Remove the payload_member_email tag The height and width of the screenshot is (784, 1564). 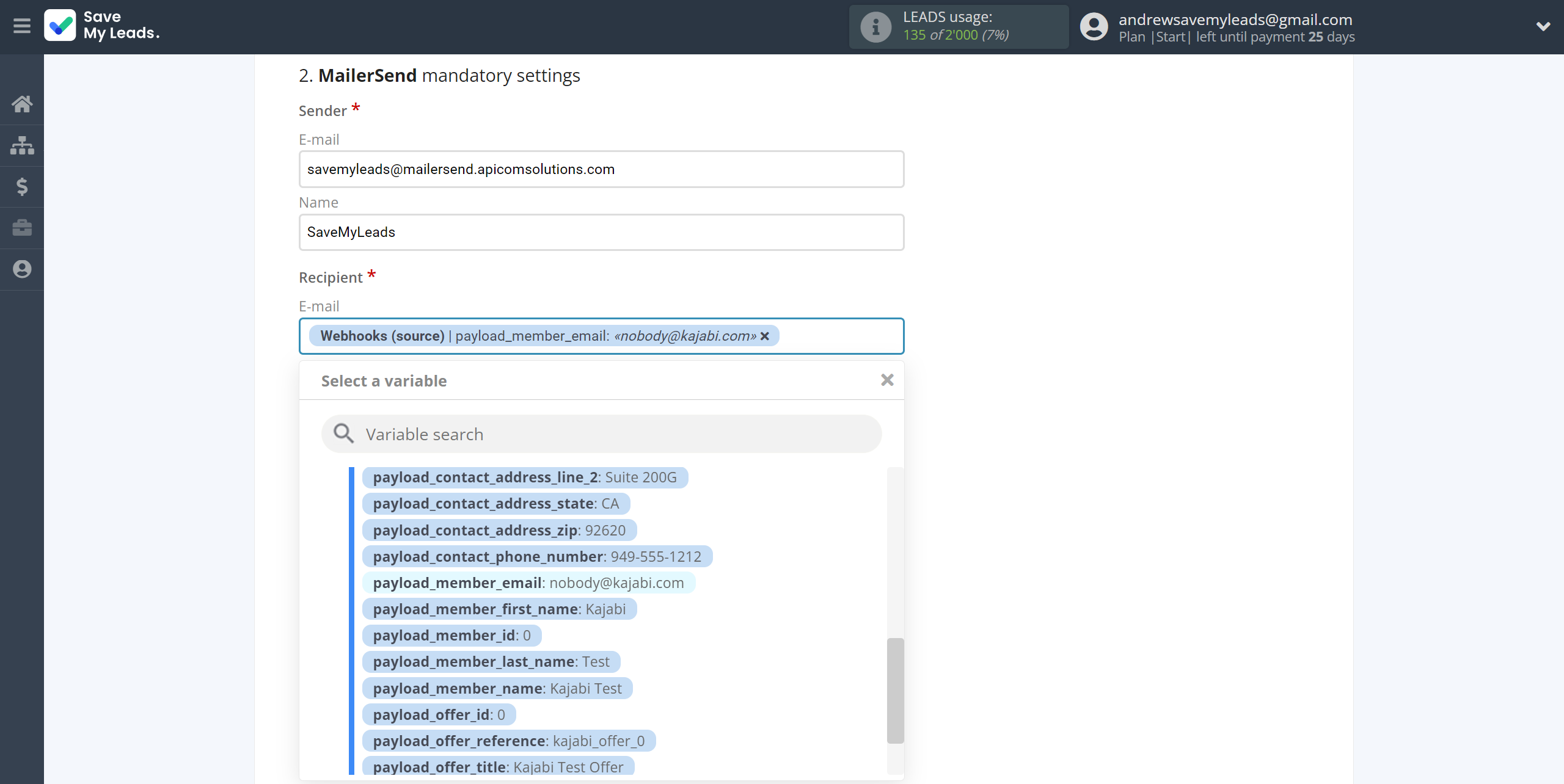(765, 336)
